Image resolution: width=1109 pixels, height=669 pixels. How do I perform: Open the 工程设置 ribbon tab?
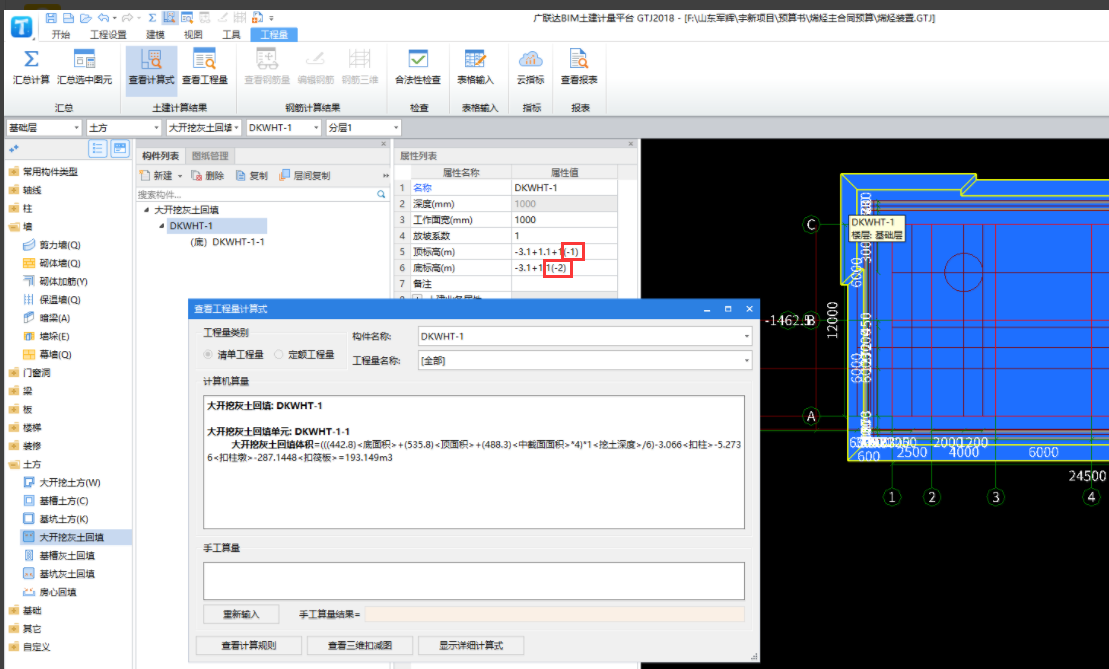[108, 35]
